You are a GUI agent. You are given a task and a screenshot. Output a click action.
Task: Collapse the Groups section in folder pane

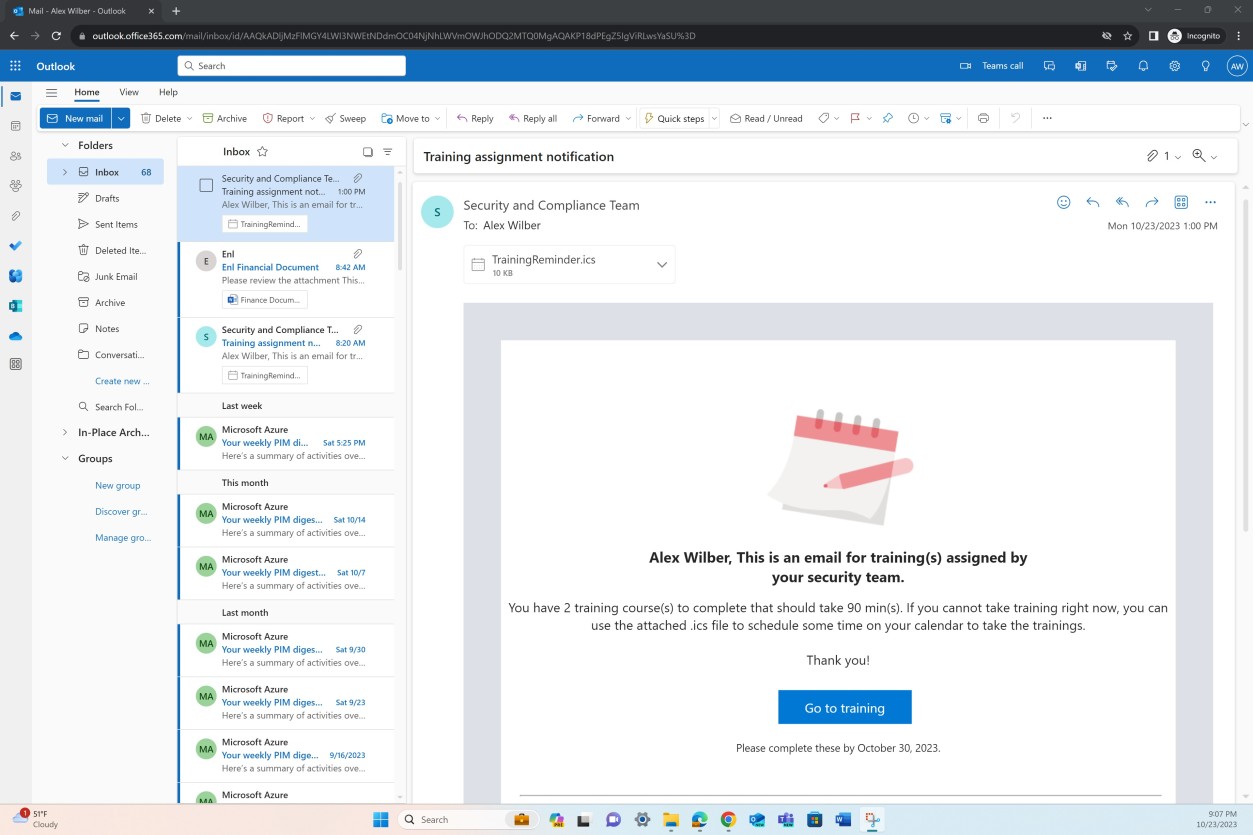(x=66, y=458)
